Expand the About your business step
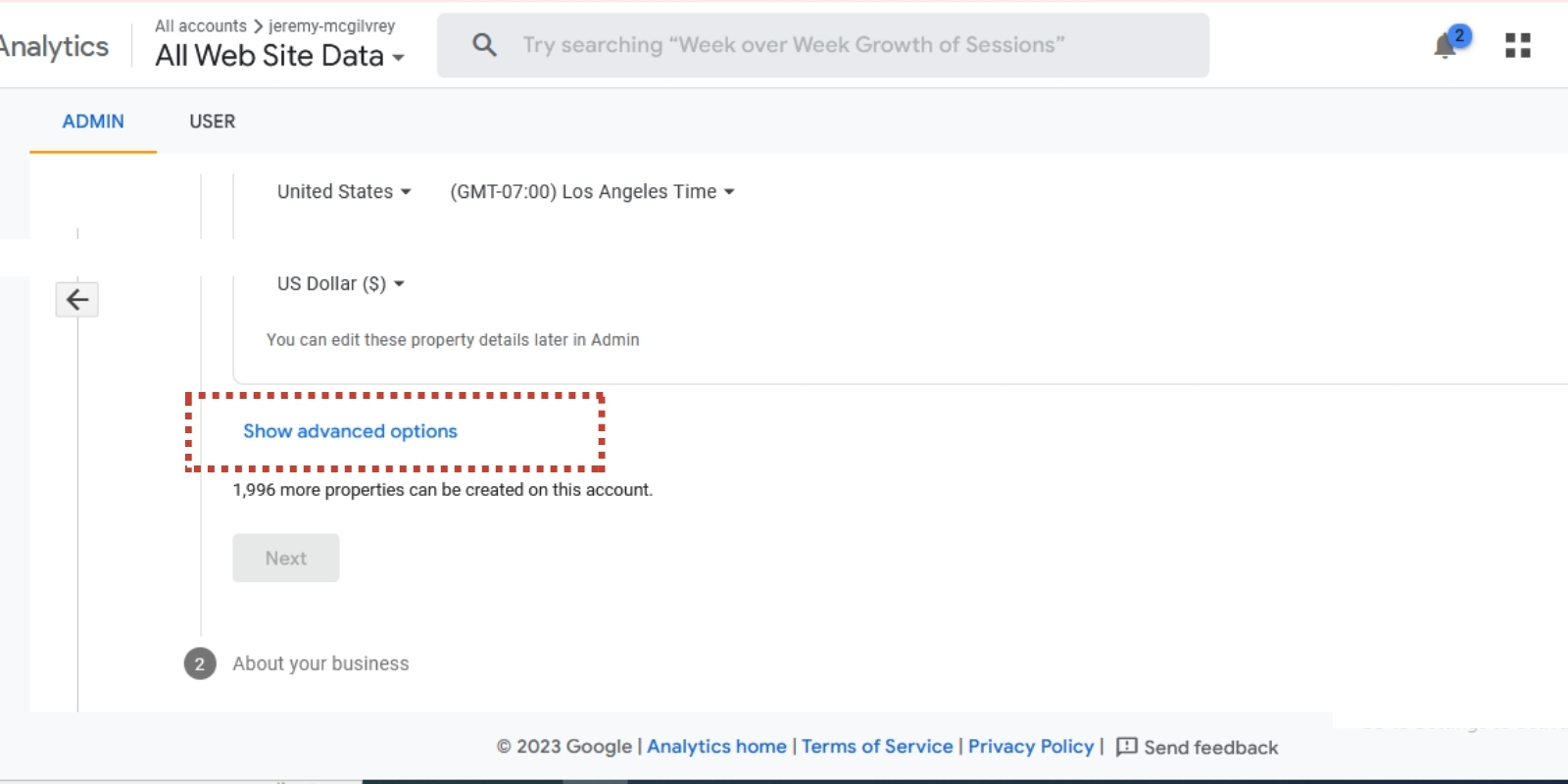This screenshot has width=1568, height=784. pos(320,663)
